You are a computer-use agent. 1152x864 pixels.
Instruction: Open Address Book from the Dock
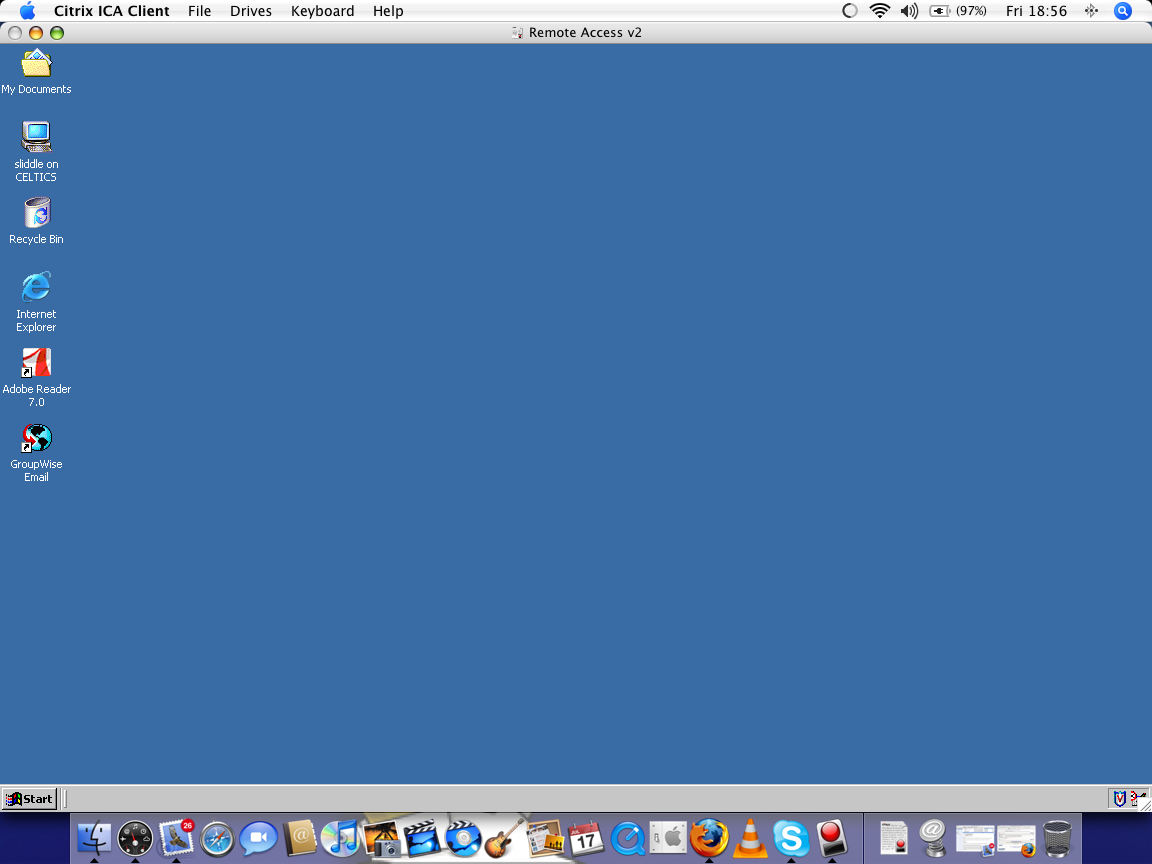click(x=300, y=838)
